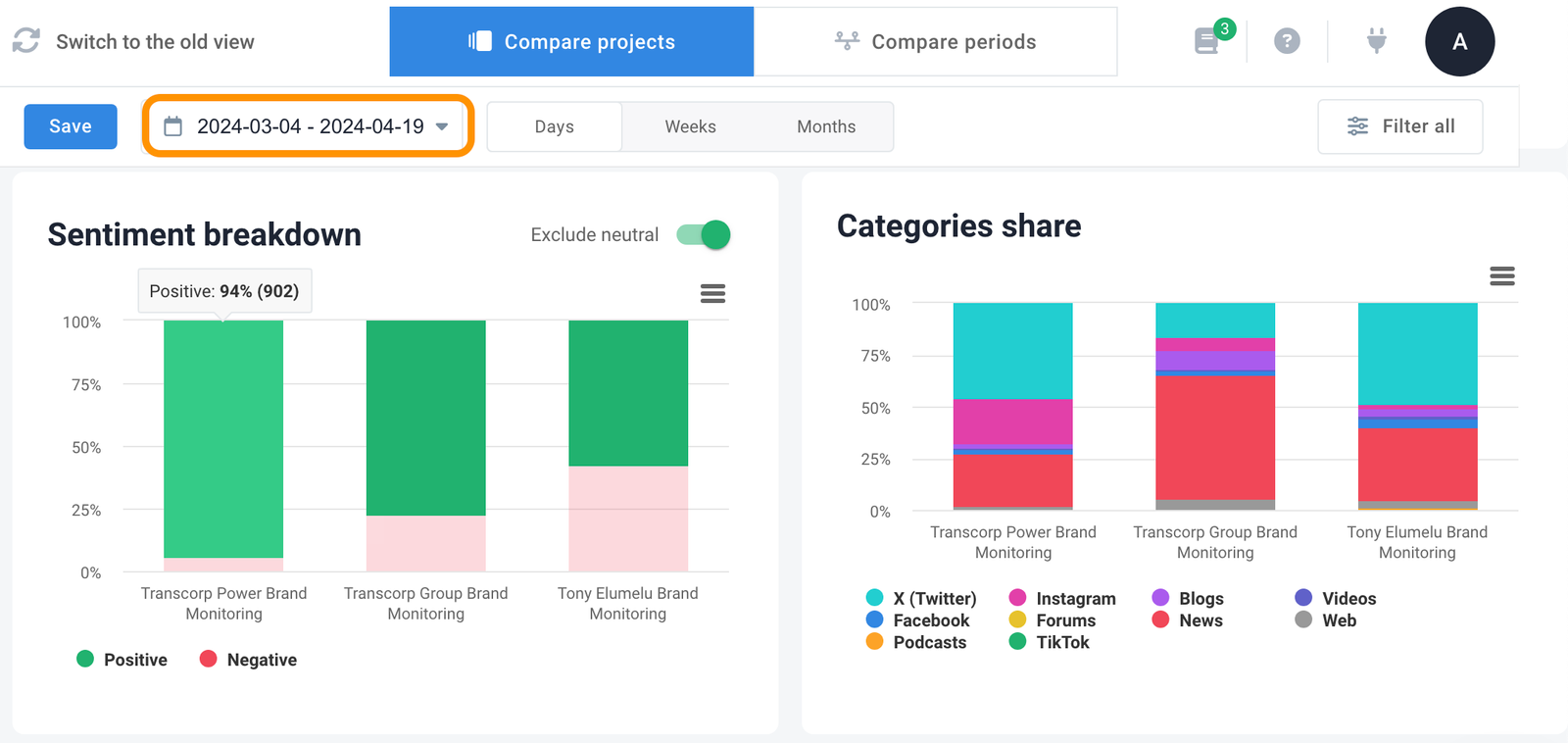Click 'Tony Elumelu Brand Monitoring' label under categories chart
1568x743 pixels.
click(1417, 542)
